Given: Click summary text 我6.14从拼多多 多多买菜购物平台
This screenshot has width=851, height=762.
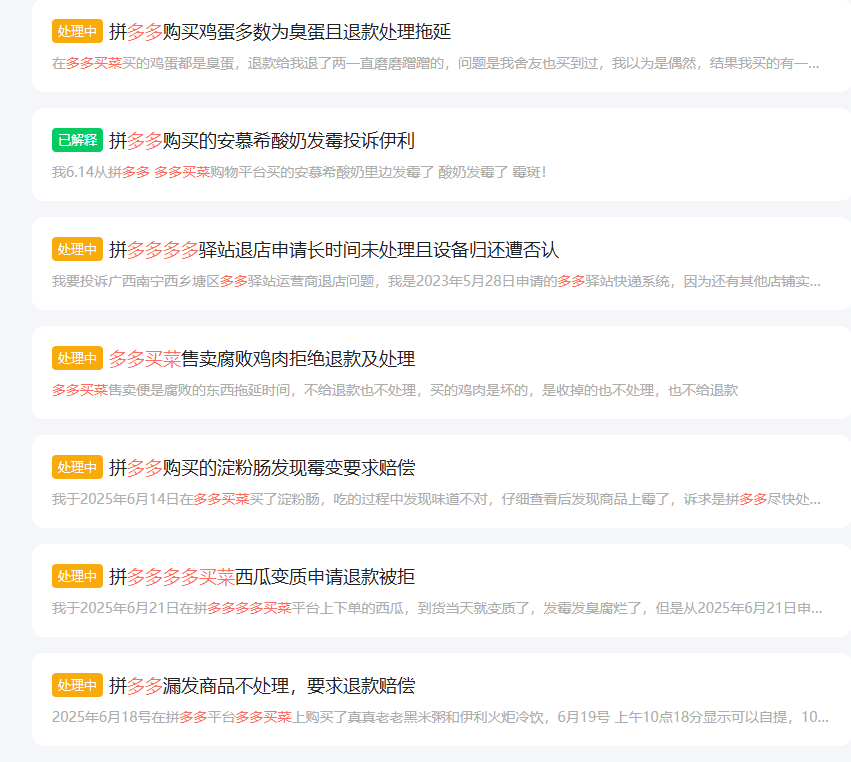Looking at the screenshot, I should pyautogui.click(x=299, y=172).
